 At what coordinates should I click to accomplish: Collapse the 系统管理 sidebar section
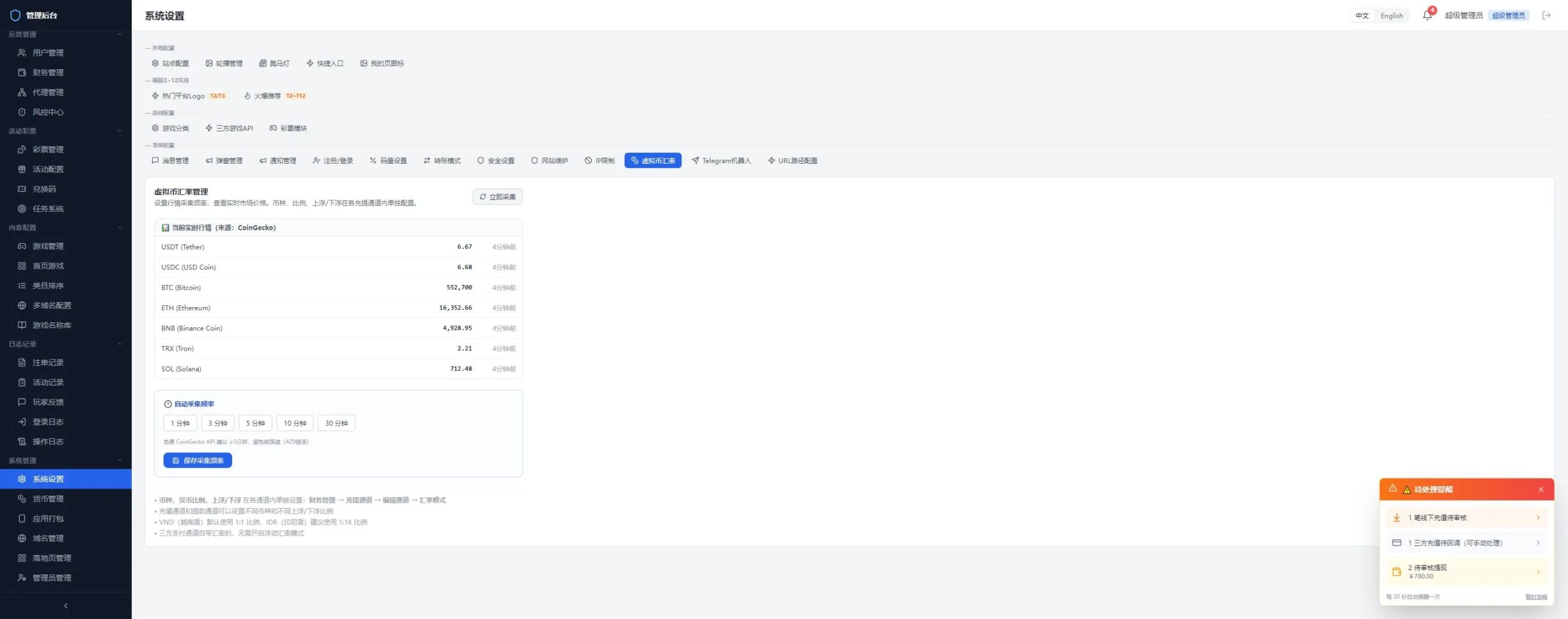pos(119,460)
